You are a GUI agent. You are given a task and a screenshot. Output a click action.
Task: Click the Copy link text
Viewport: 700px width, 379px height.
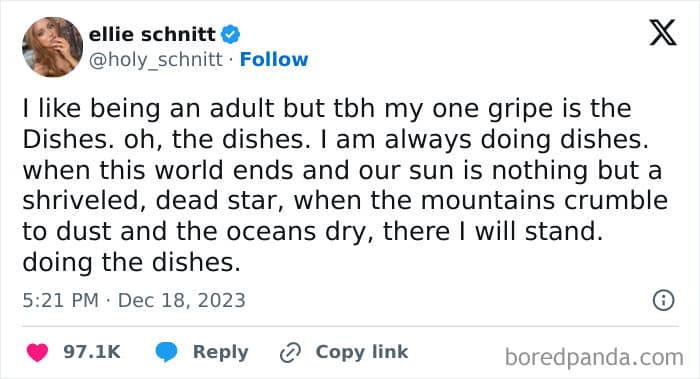pyautogui.click(x=362, y=352)
